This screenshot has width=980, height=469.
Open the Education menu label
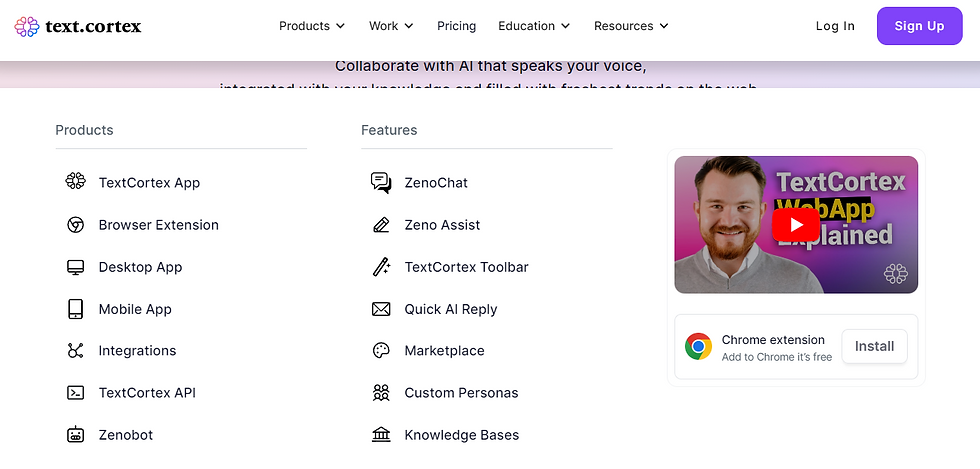coord(526,26)
